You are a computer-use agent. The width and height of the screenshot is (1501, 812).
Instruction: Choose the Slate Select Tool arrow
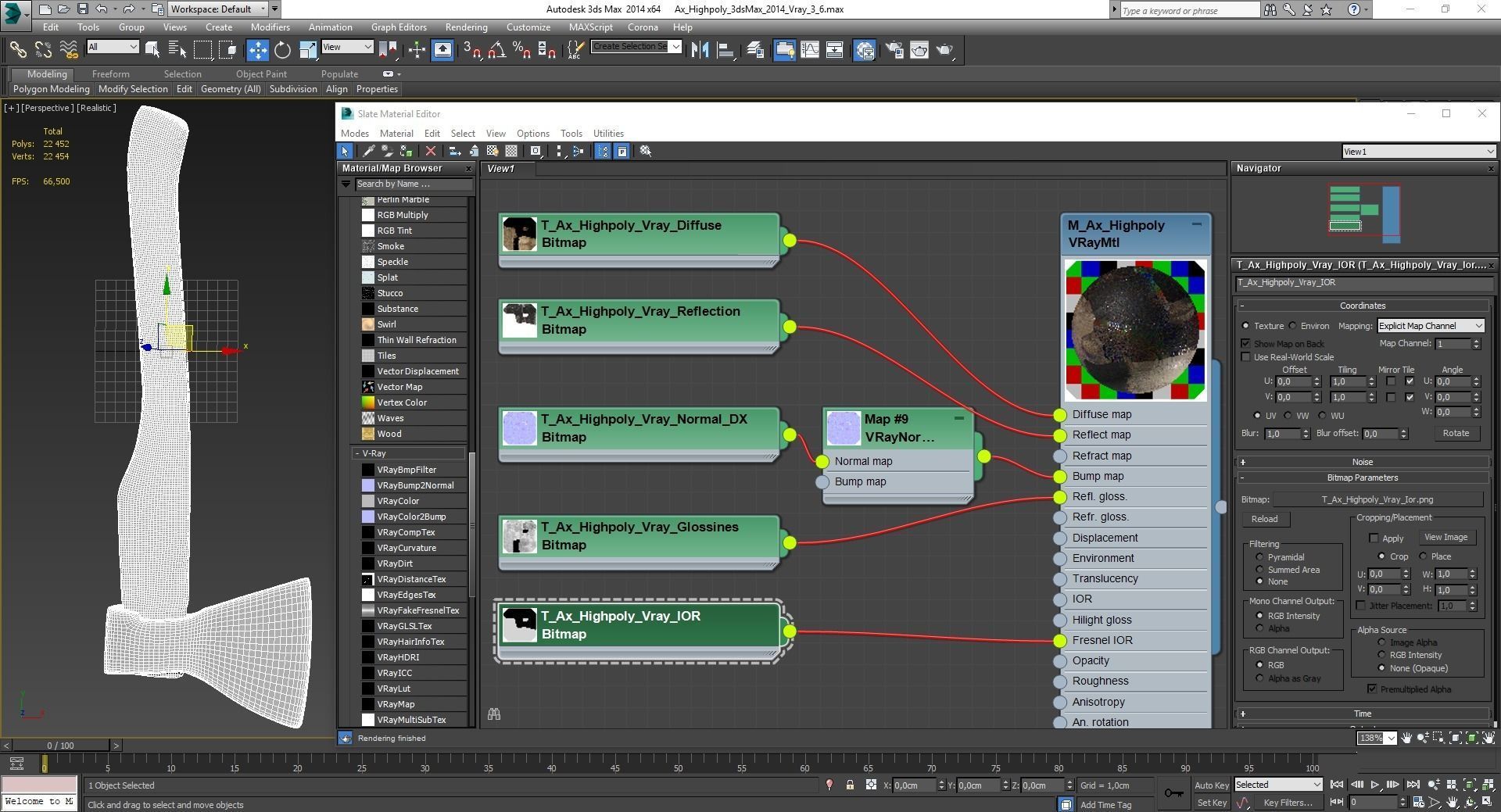point(345,151)
